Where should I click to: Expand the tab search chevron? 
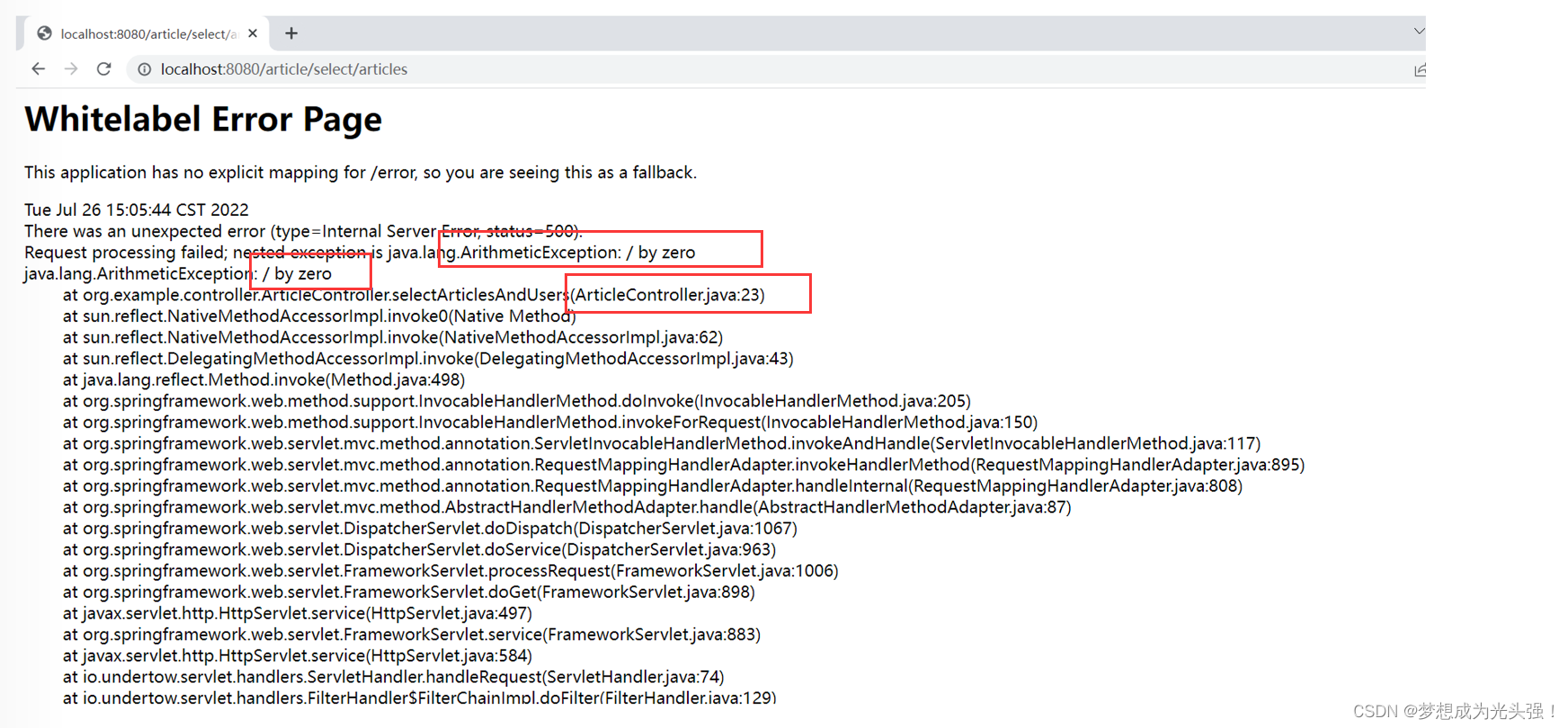1419,31
